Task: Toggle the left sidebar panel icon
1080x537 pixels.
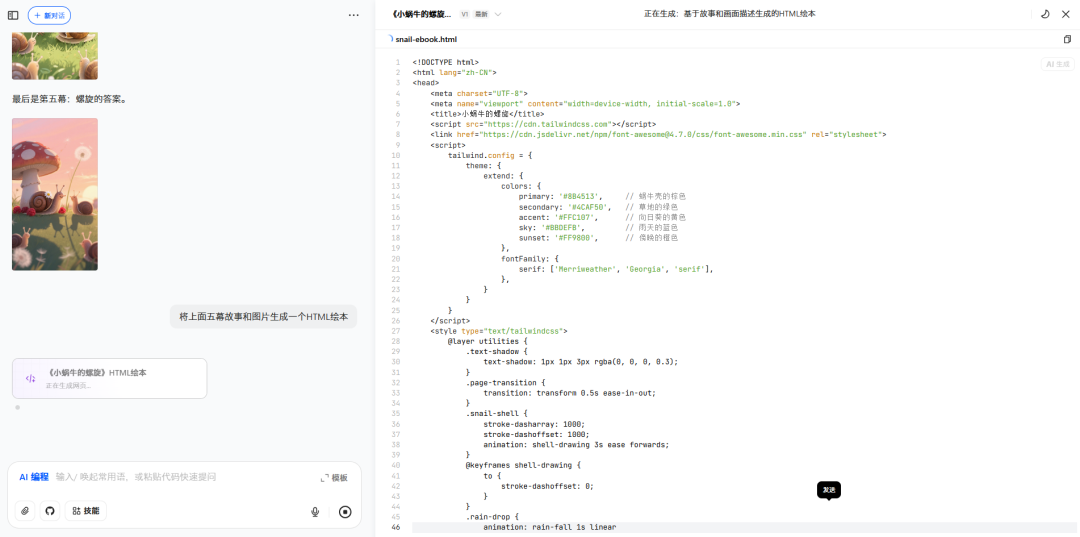Action: pos(13,15)
